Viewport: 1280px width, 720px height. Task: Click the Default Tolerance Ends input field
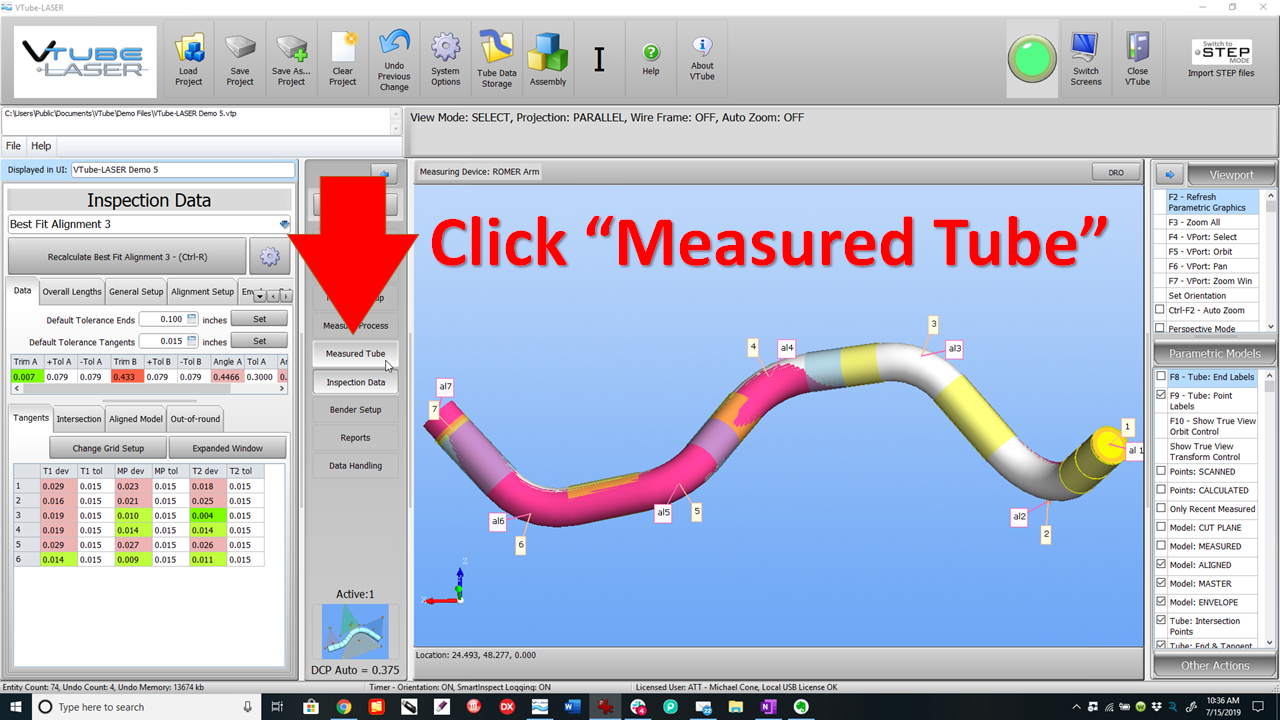pyautogui.click(x=164, y=319)
